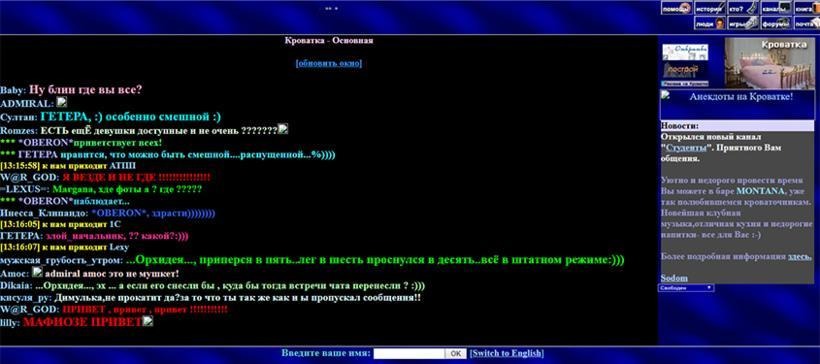Click the OK button next to name field
820x364 pixels.
coord(455,354)
